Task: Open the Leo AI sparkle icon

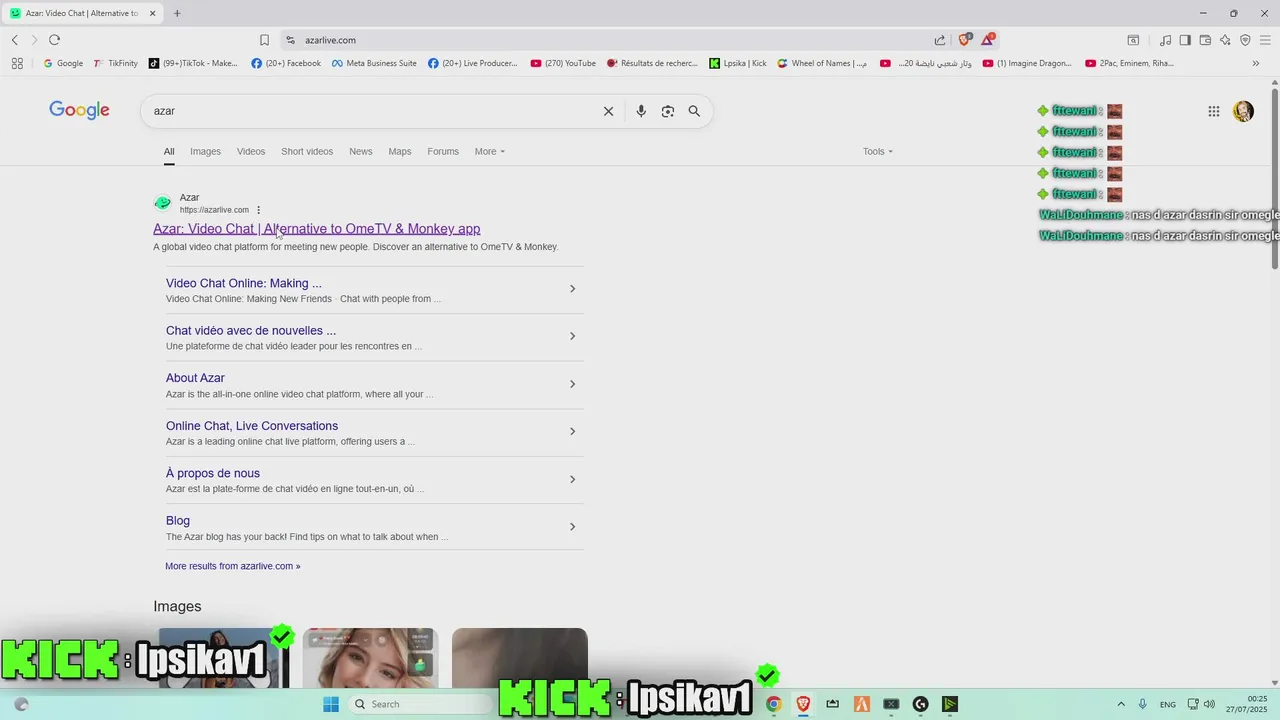Action: pos(1225,40)
